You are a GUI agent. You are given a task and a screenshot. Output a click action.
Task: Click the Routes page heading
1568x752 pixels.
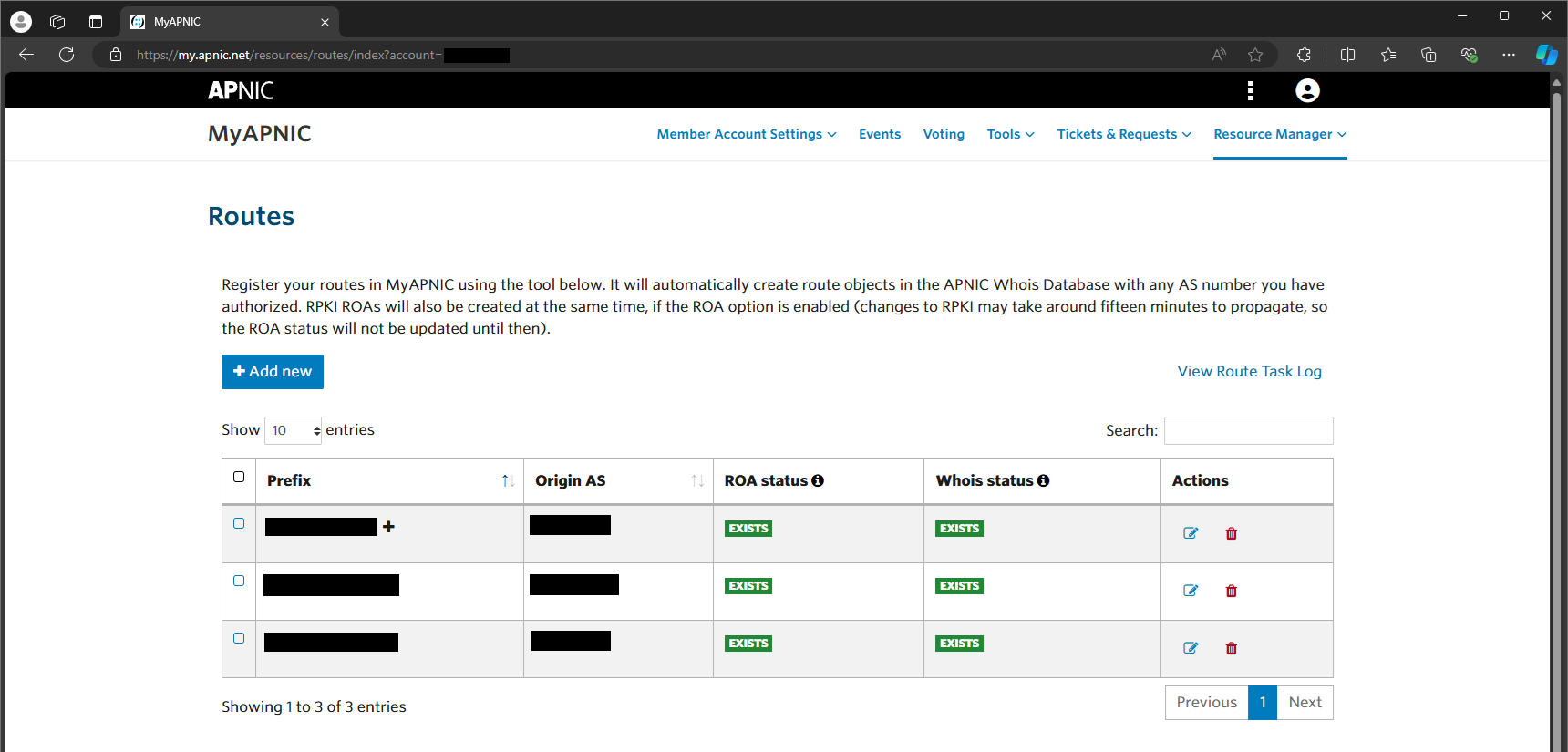251,216
